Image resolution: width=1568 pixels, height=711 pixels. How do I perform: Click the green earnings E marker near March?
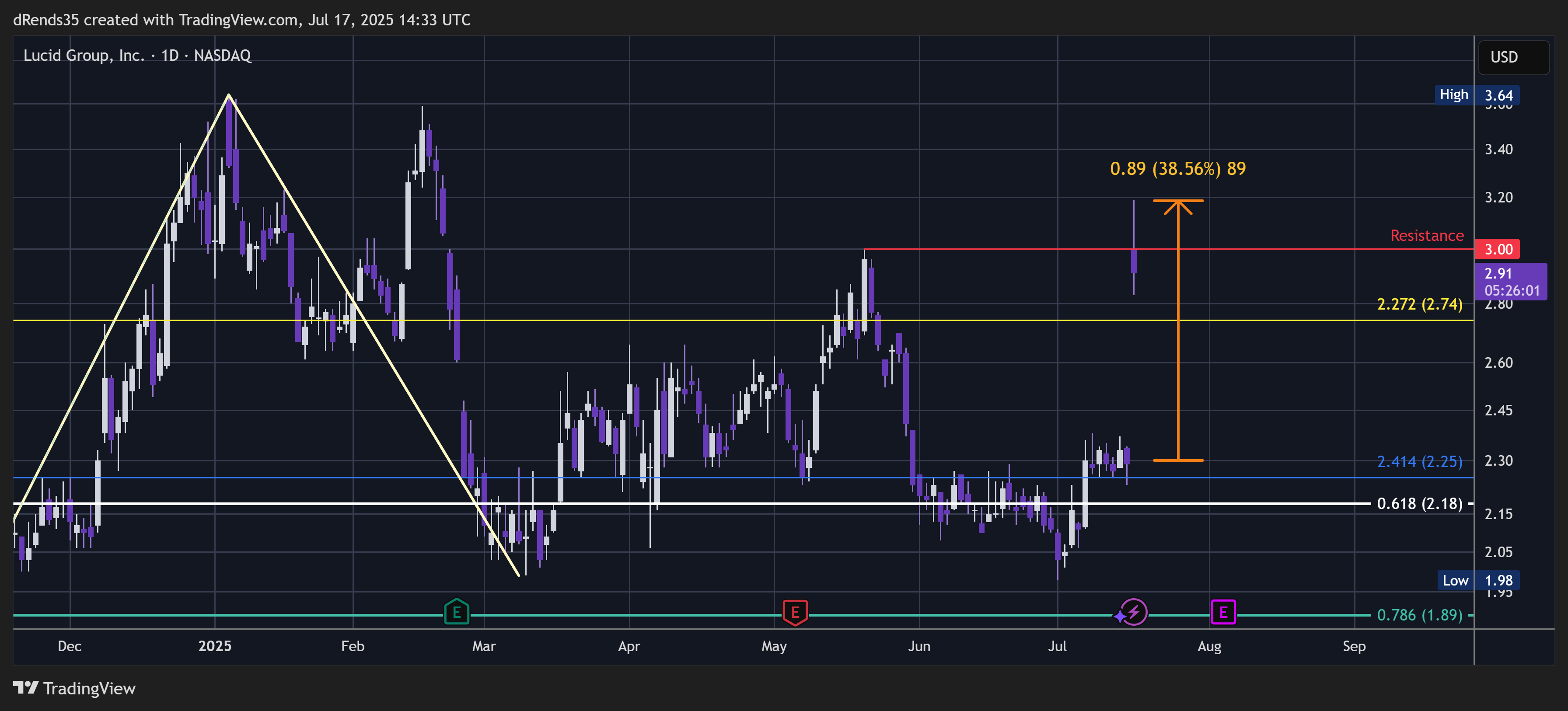(457, 612)
